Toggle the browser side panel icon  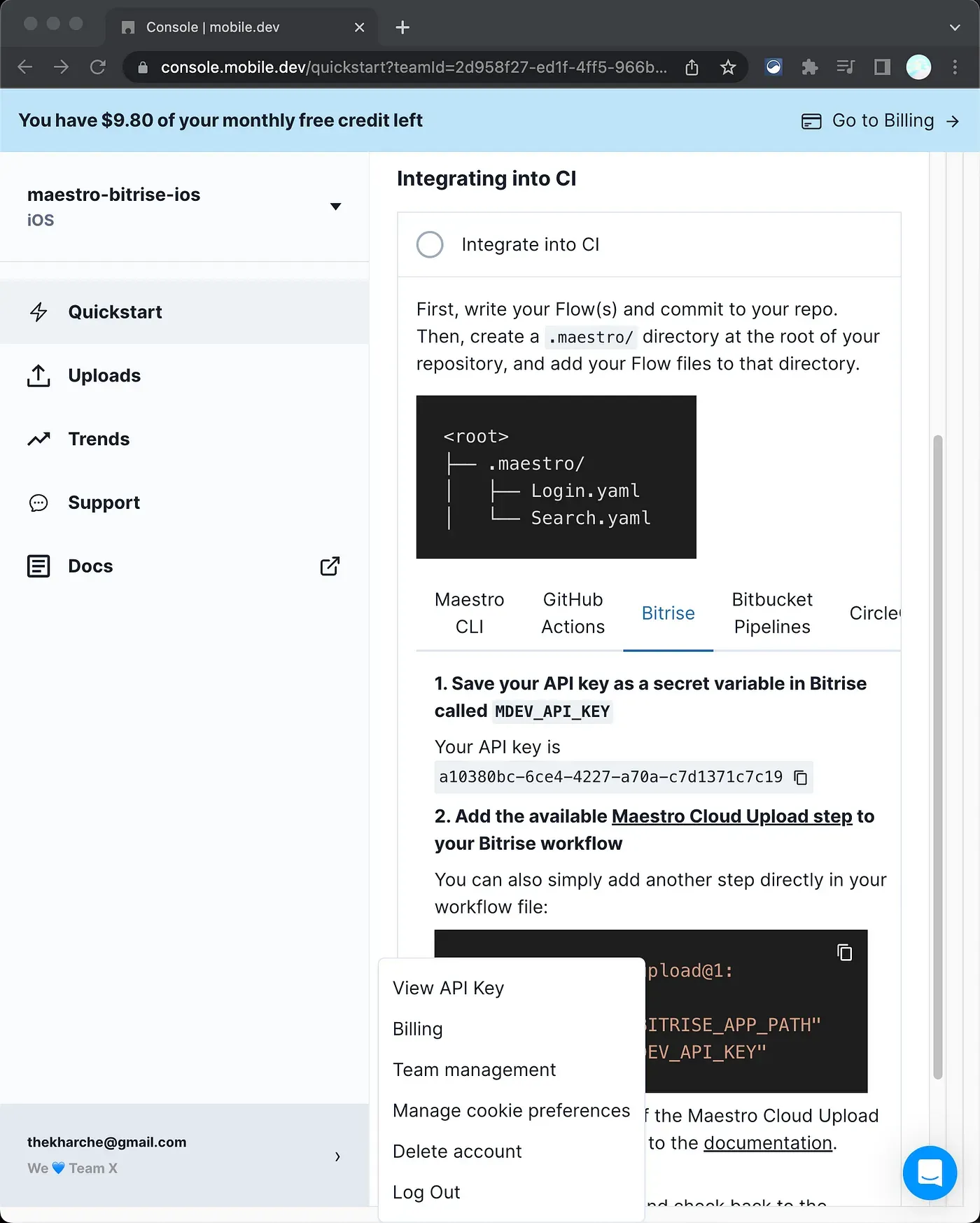pos(882,67)
